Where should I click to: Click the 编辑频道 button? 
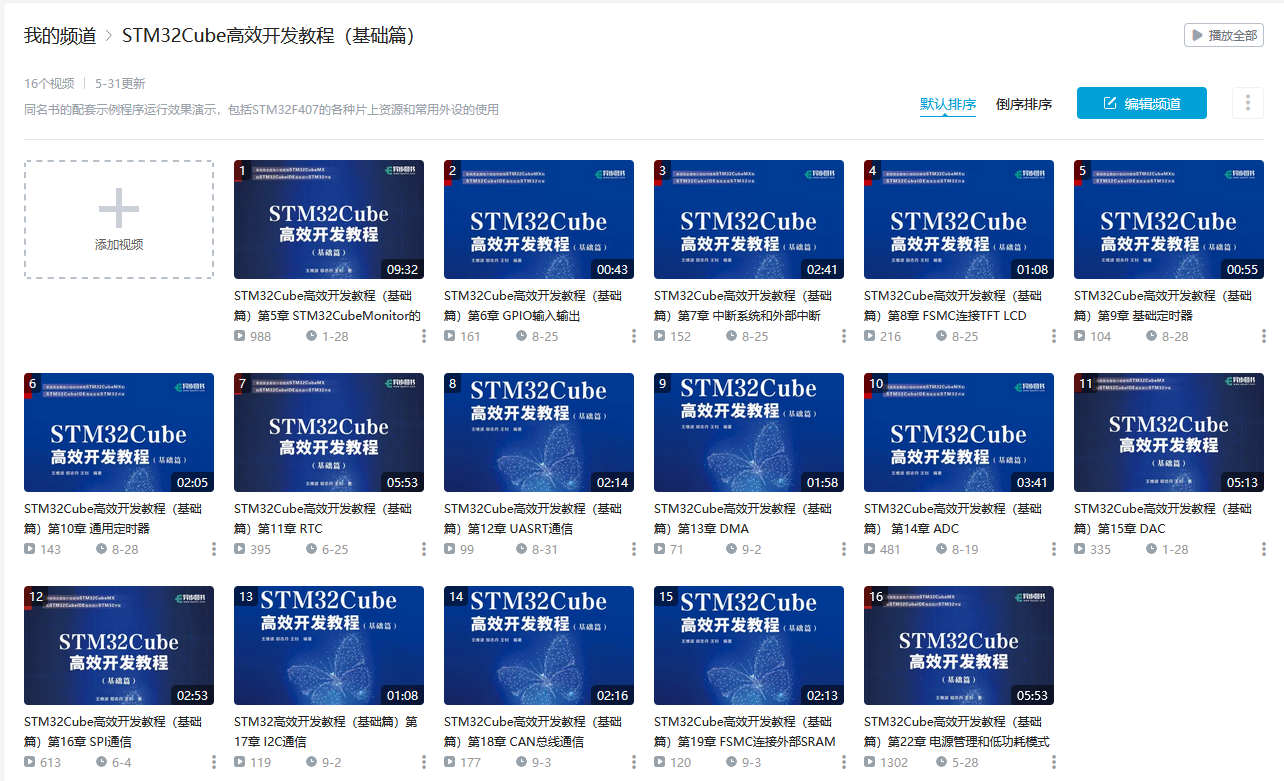pos(1141,102)
